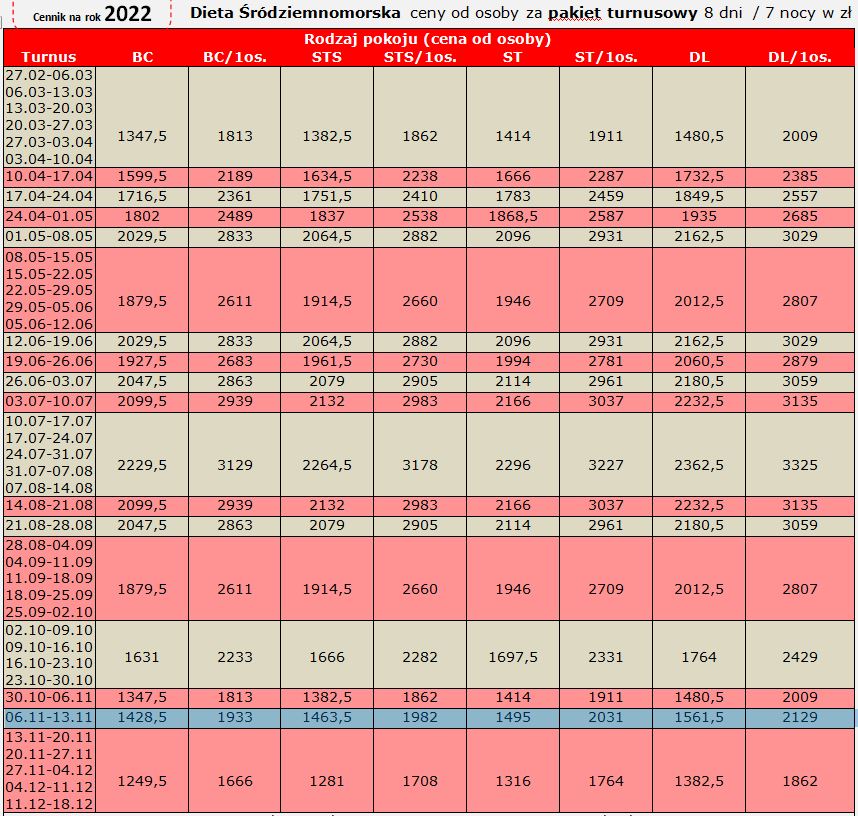This screenshot has width=858, height=816.
Task: Click the '01.05-08.05' turnus cell
Action: (x=49, y=237)
